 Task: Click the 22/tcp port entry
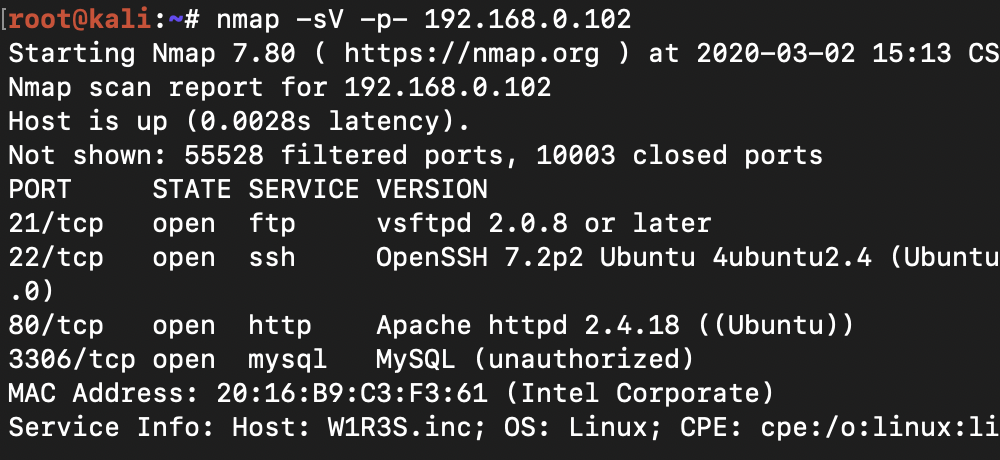pos(56,258)
